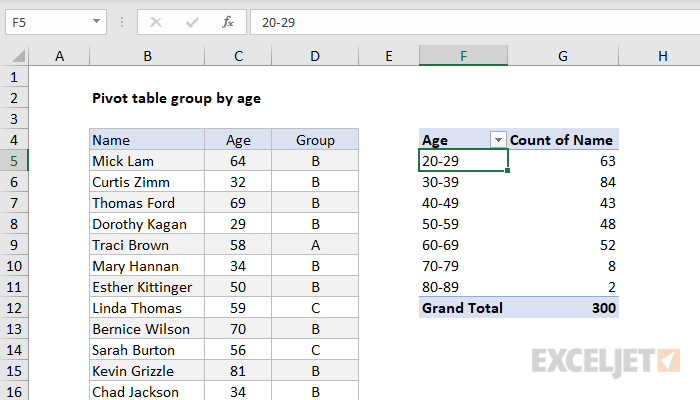
Task: Click inside the formula bar showing 20-29
Action: click(475, 22)
